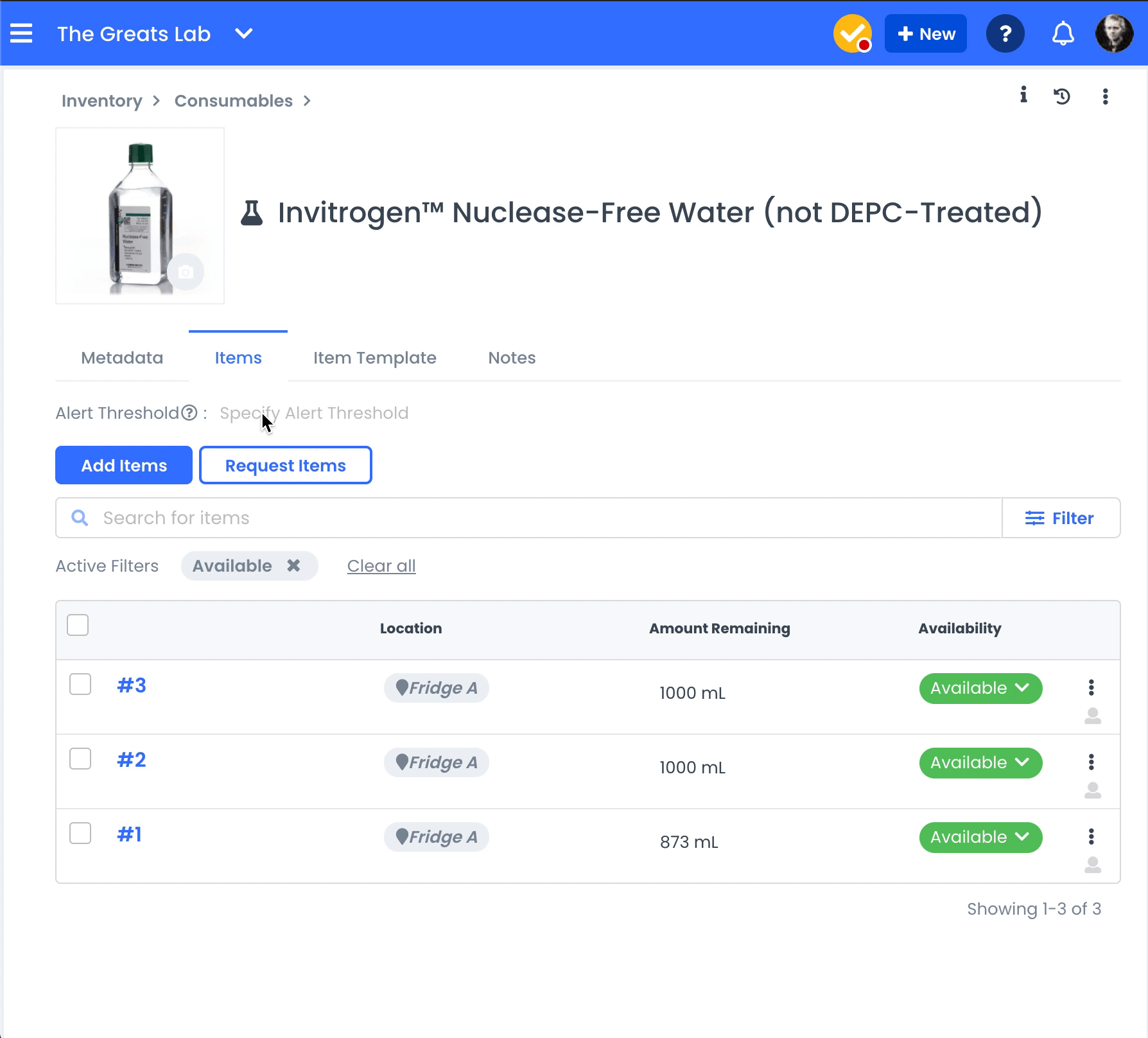Image resolution: width=1148 pixels, height=1038 pixels.
Task: Click the 1000 mL amount for item #3
Action: [x=693, y=693]
